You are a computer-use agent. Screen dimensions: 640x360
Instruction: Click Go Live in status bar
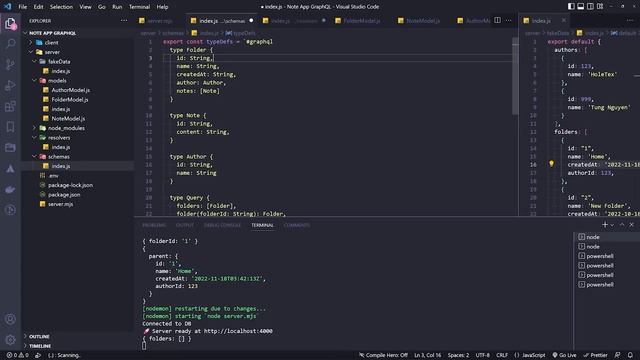[x=564, y=355]
